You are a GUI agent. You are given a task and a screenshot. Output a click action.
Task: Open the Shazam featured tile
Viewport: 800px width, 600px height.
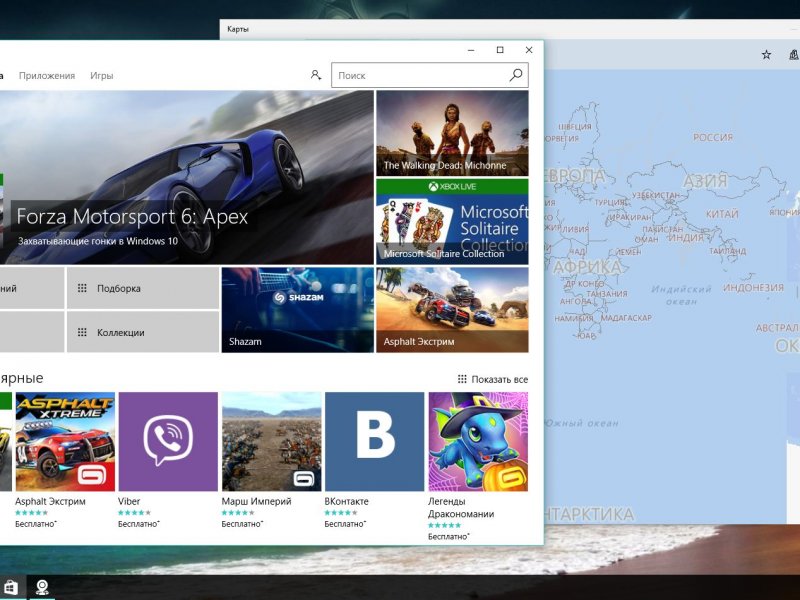(297, 310)
